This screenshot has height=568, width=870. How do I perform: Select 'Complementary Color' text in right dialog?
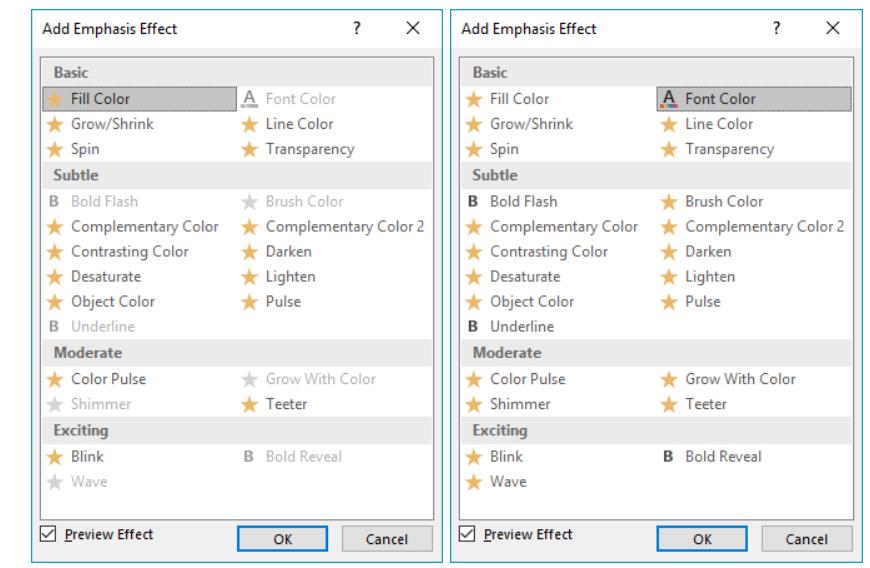(564, 226)
